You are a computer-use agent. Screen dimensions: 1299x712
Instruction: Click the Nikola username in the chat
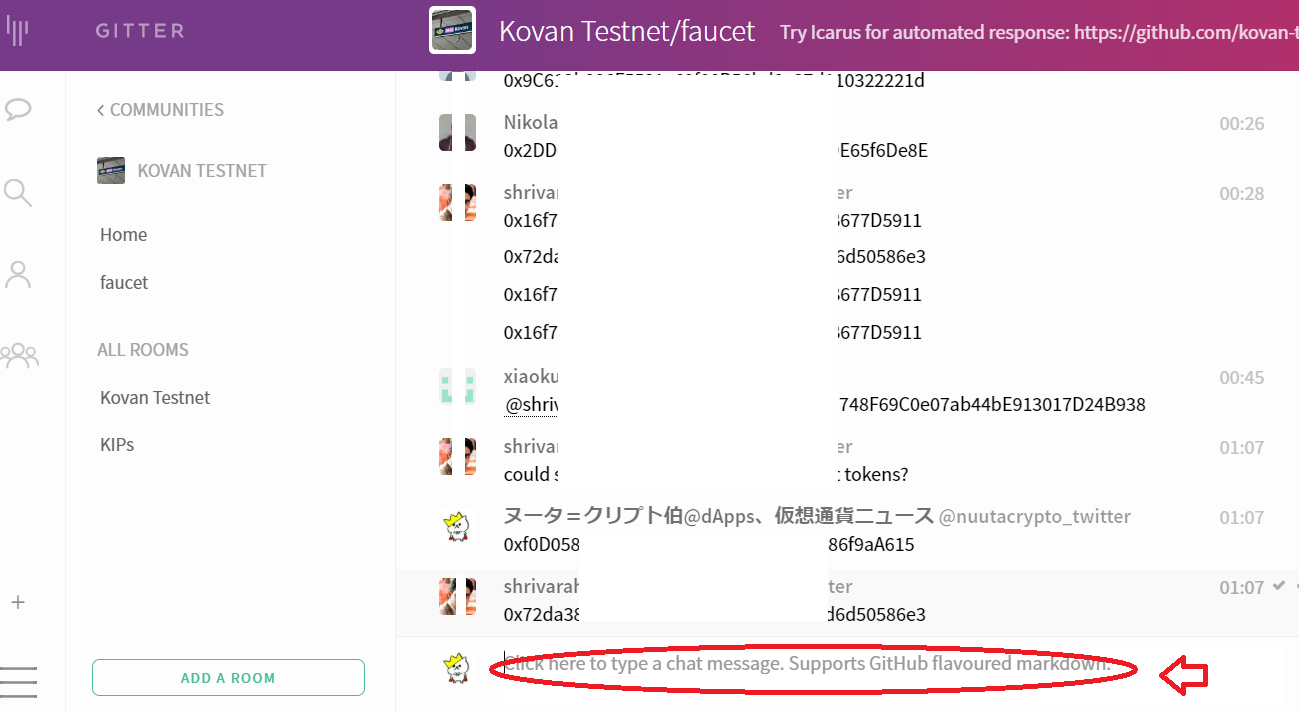tap(530, 123)
